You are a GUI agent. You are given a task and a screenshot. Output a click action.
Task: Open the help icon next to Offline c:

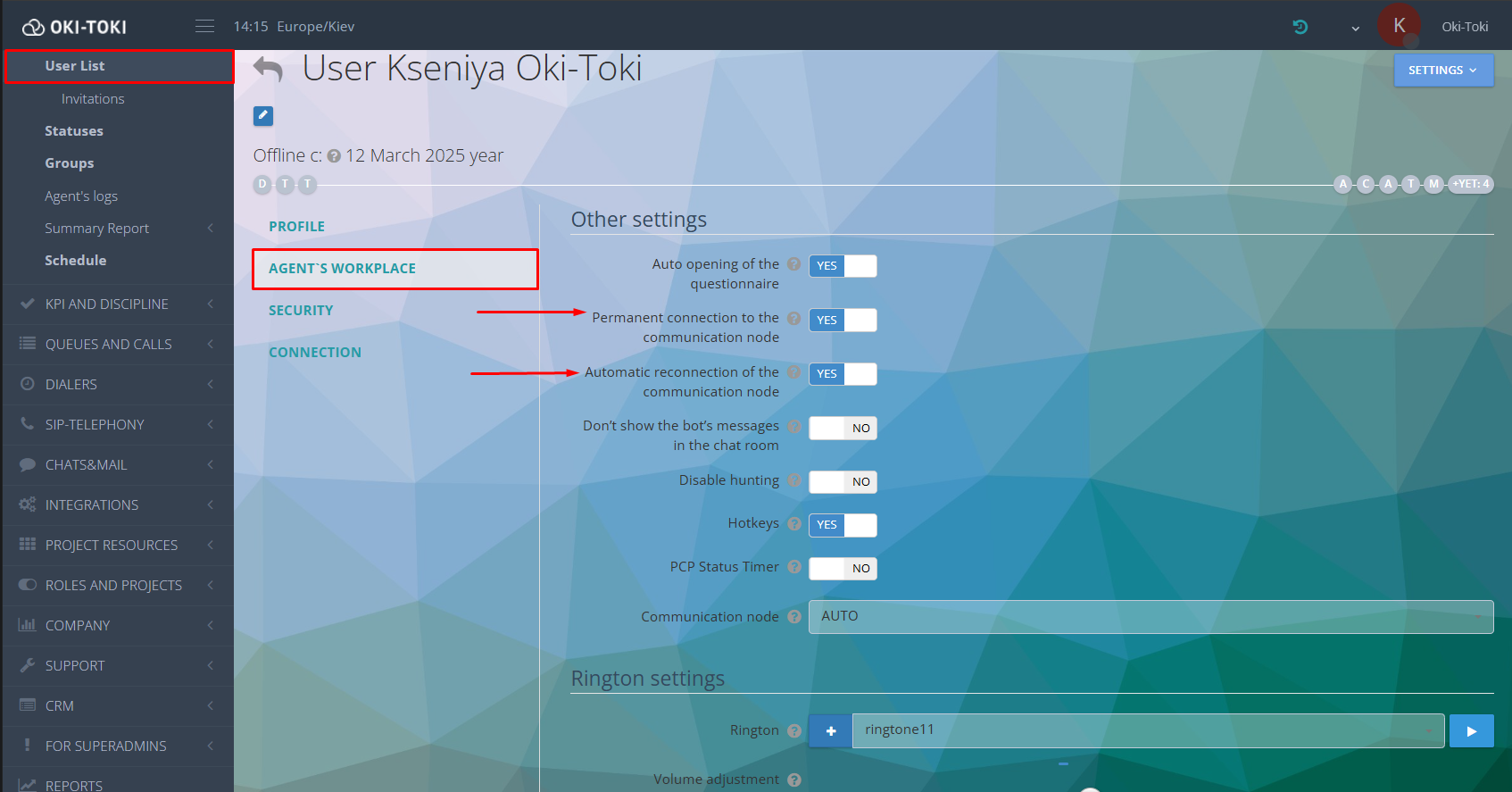[334, 156]
